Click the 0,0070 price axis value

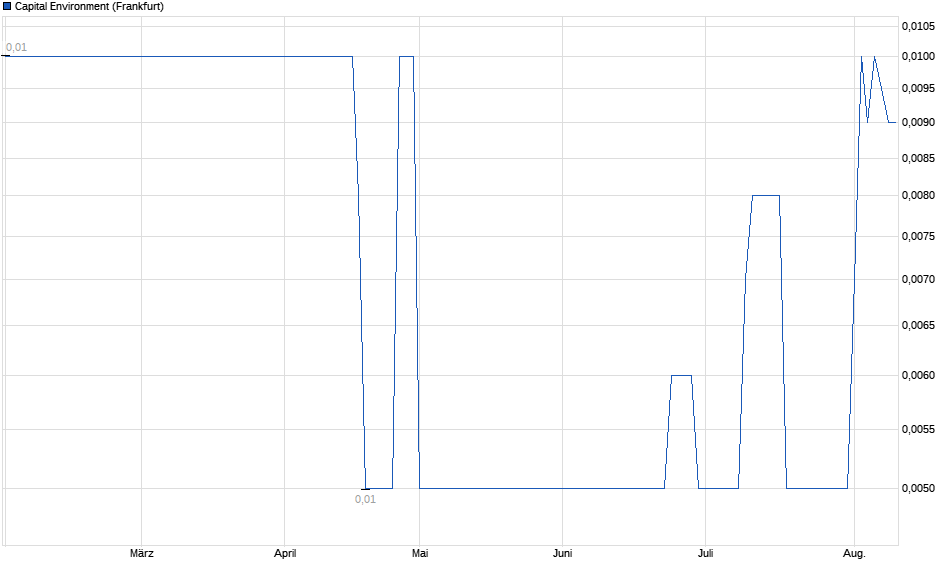point(918,279)
